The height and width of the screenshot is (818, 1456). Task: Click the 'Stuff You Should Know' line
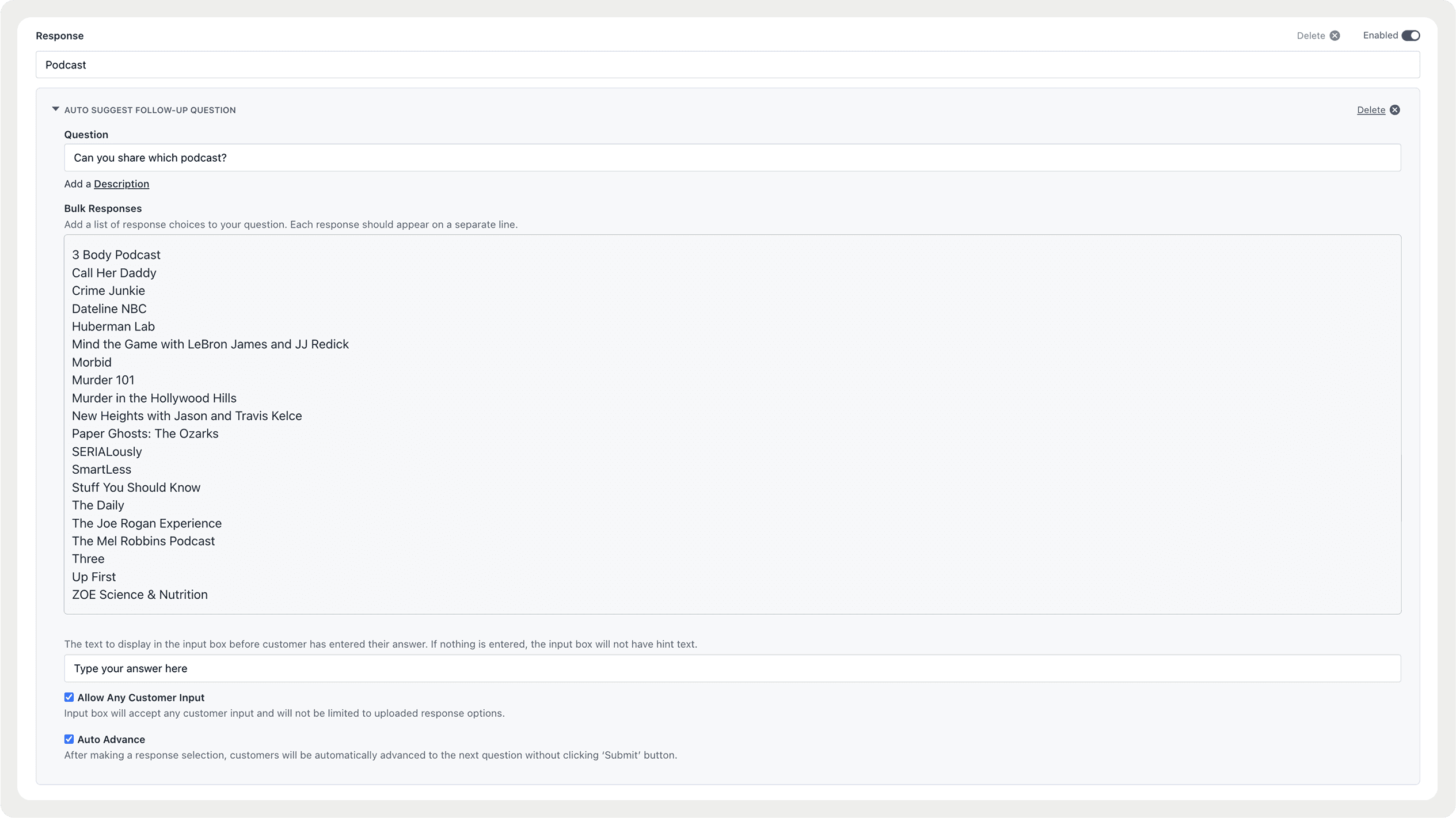coord(136,488)
